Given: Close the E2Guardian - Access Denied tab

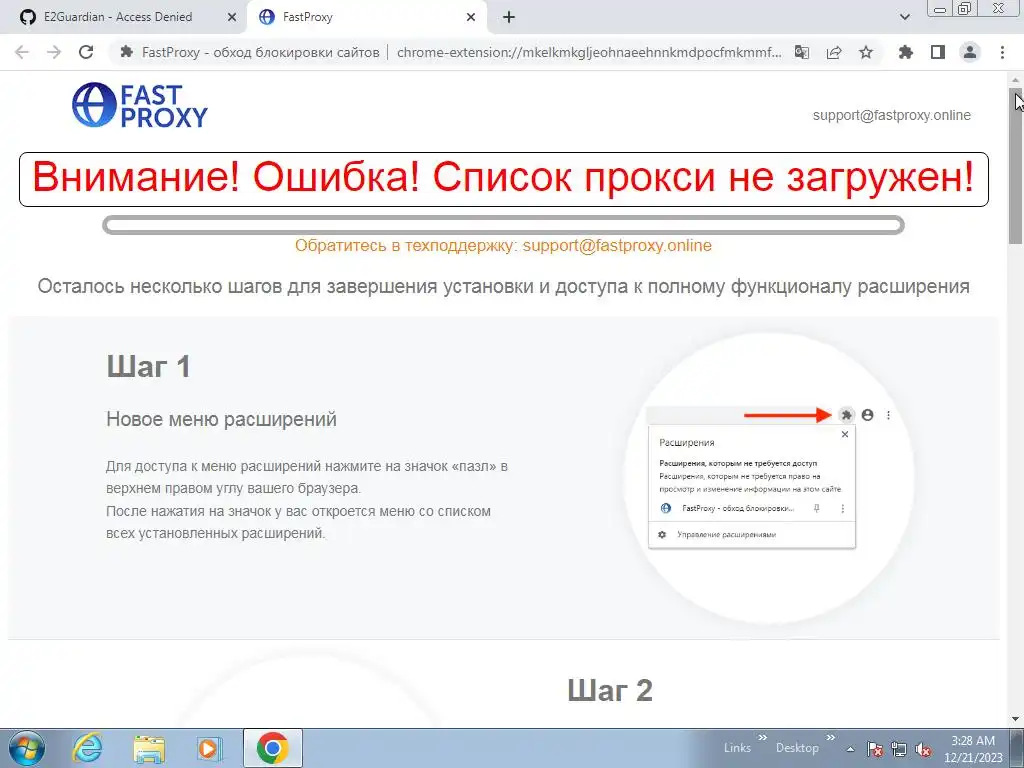Looking at the screenshot, I should (231, 18).
